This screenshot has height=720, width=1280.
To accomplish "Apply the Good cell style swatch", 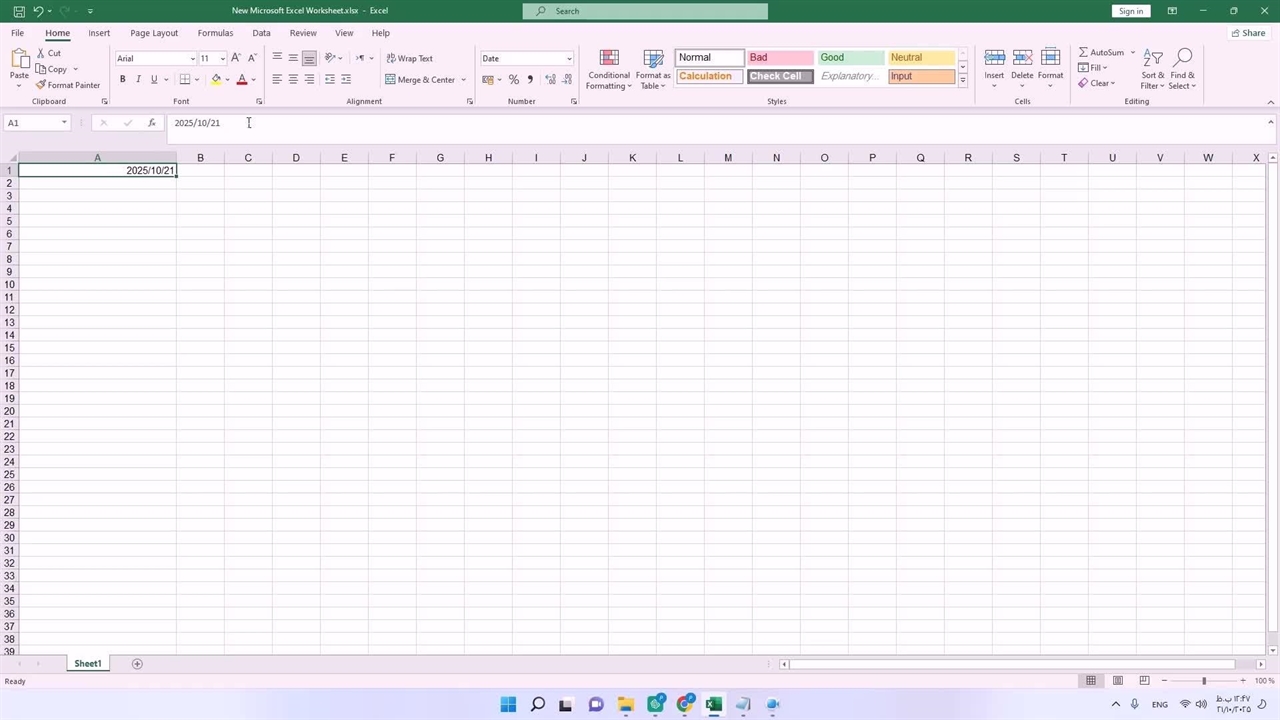I will pos(850,57).
